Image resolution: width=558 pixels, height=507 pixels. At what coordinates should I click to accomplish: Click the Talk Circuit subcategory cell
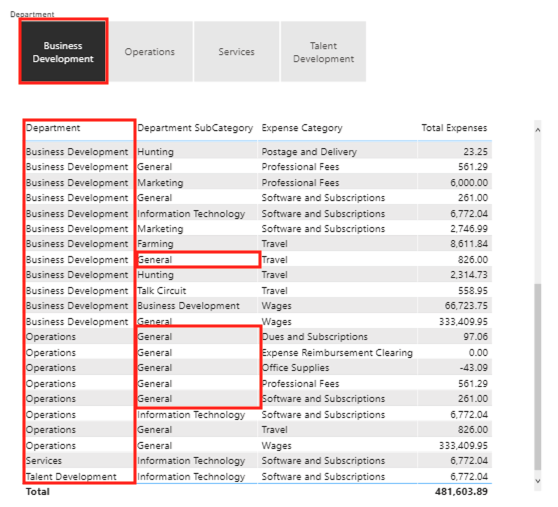(162, 291)
